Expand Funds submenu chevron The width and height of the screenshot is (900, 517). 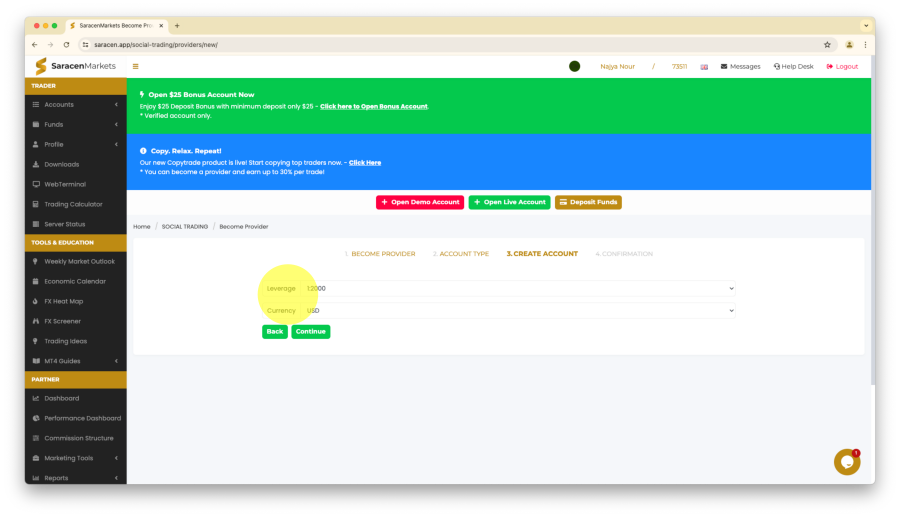117,125
